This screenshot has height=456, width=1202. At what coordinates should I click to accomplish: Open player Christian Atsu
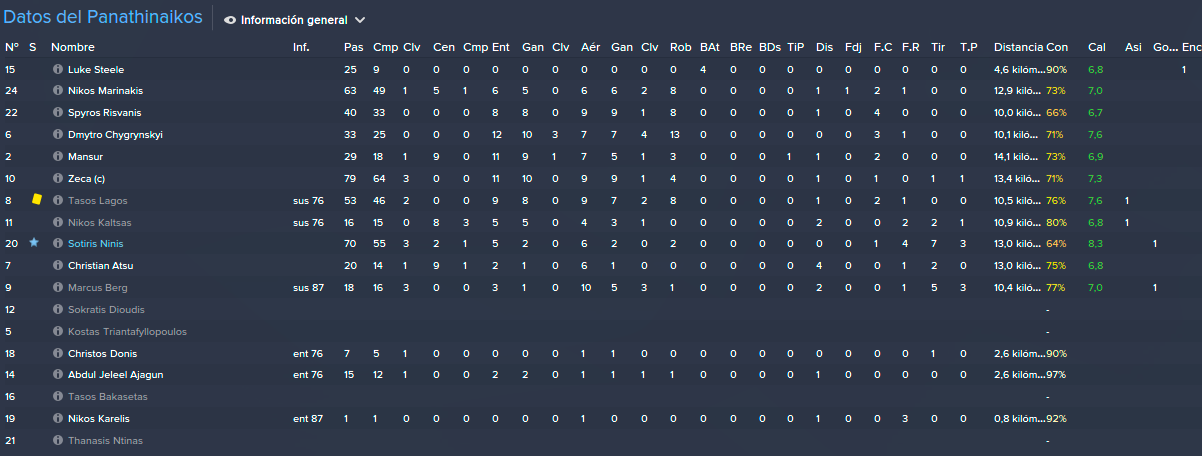(x=100, y=266)
